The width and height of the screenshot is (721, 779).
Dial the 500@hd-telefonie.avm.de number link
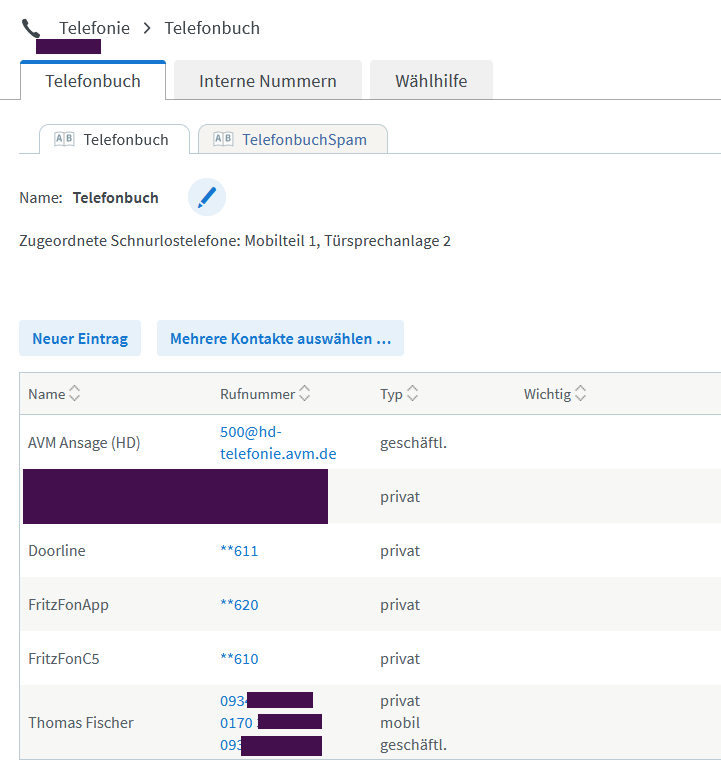coord(278,443)
